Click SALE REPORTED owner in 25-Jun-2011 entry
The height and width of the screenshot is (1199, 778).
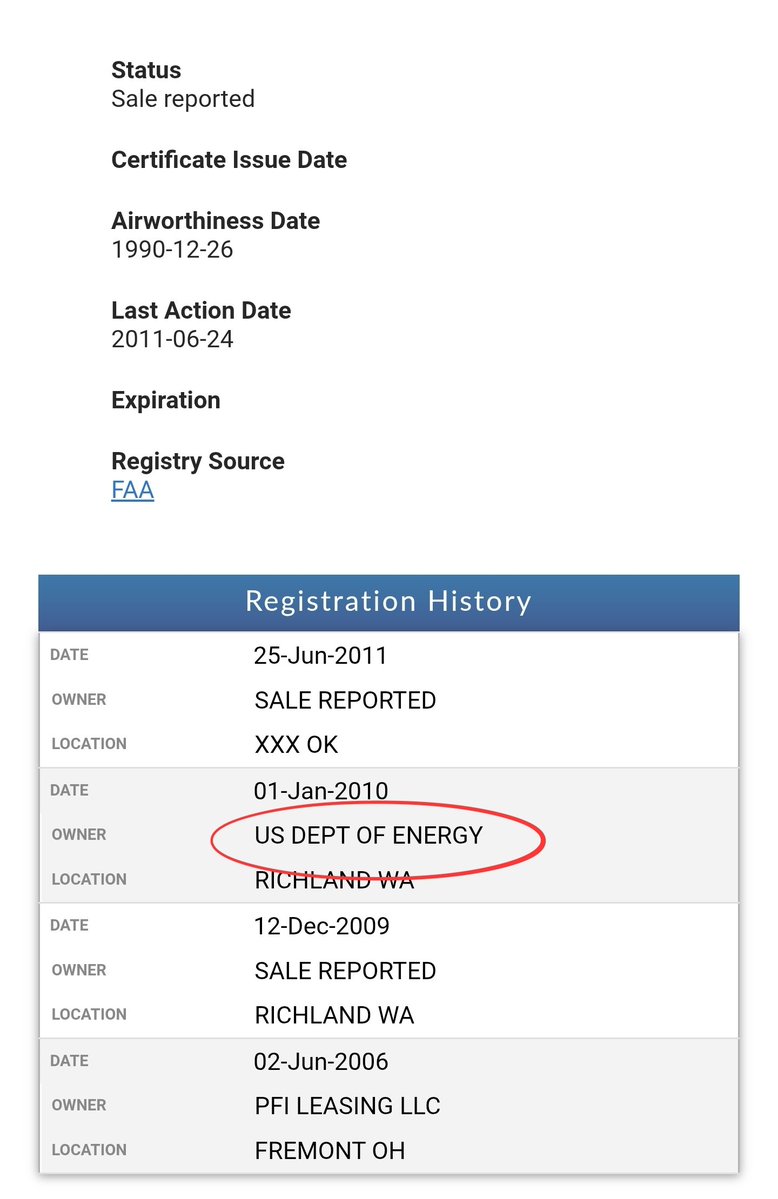coord(345,700)
